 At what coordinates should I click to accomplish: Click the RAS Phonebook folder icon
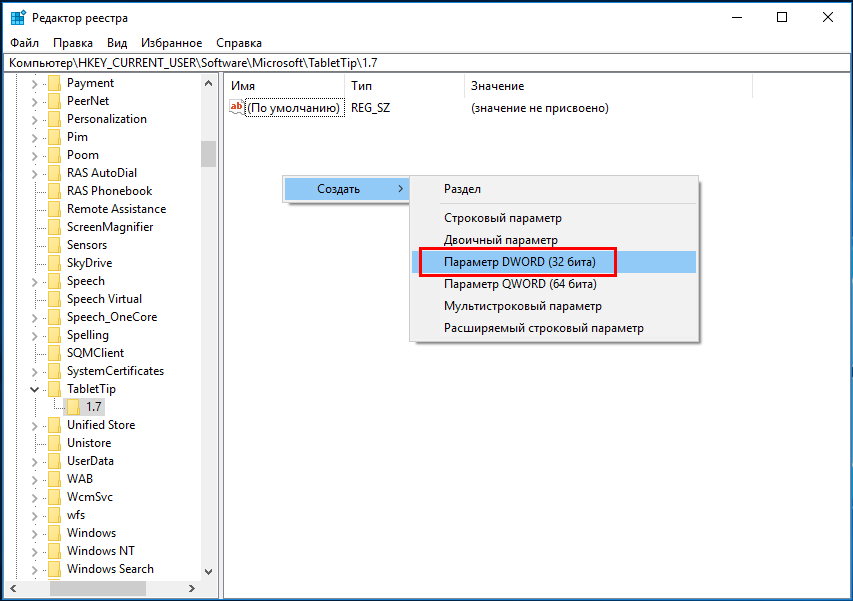pyautogui.click(x=54, y=191)
